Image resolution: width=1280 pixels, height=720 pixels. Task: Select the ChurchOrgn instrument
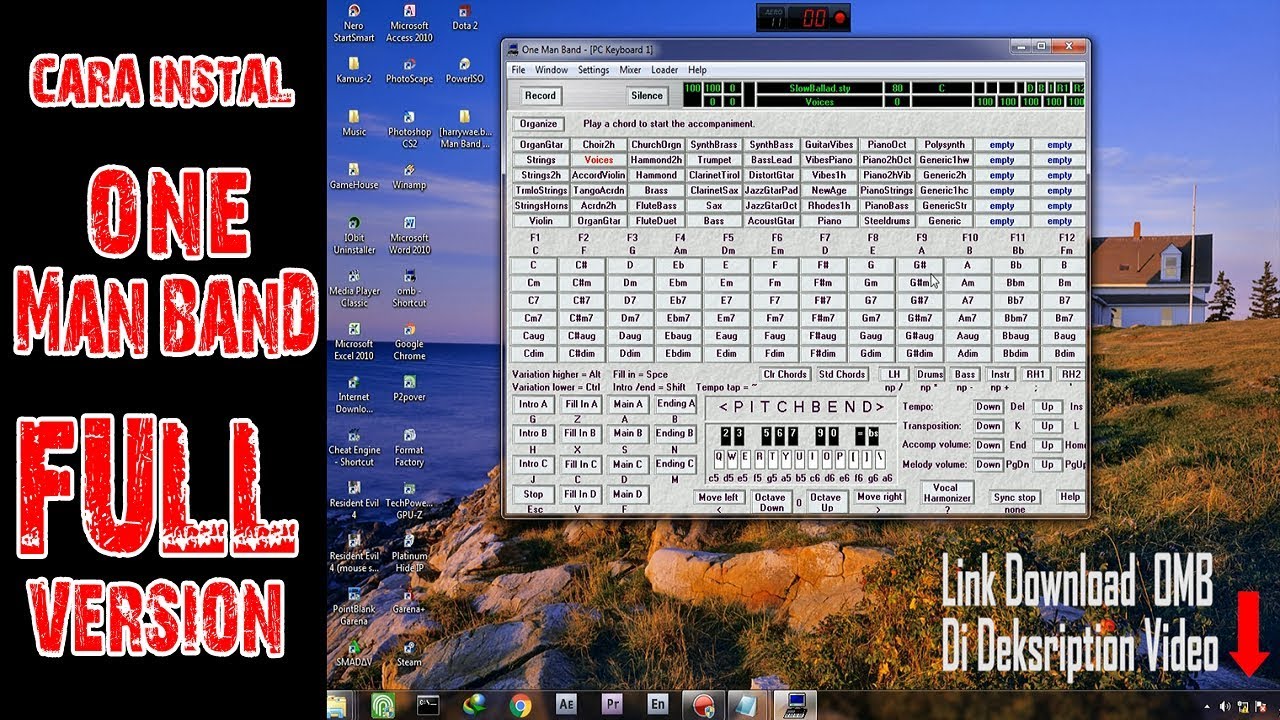pos(656,145)
